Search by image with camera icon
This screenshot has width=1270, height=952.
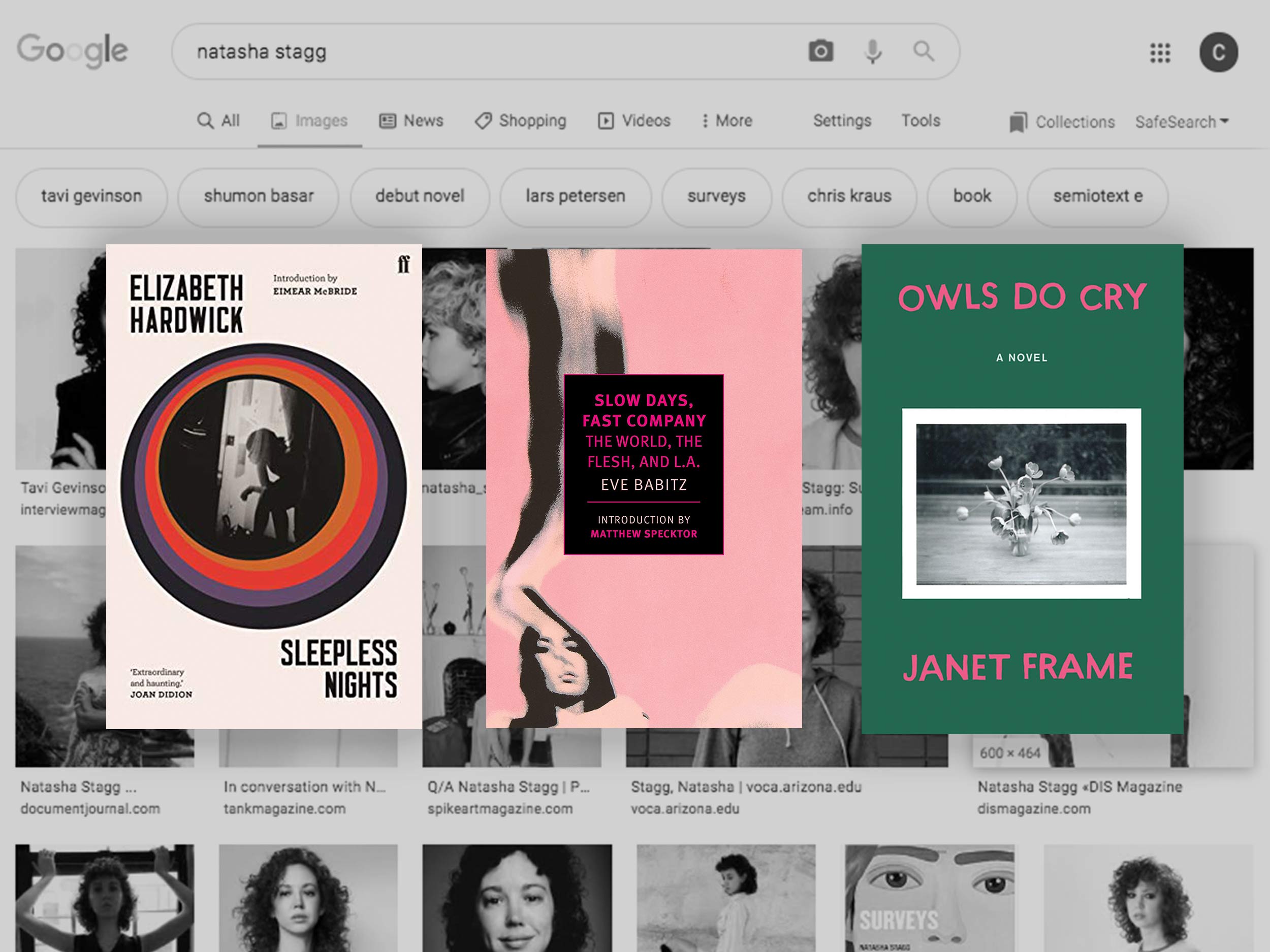[x=821, y=51]
